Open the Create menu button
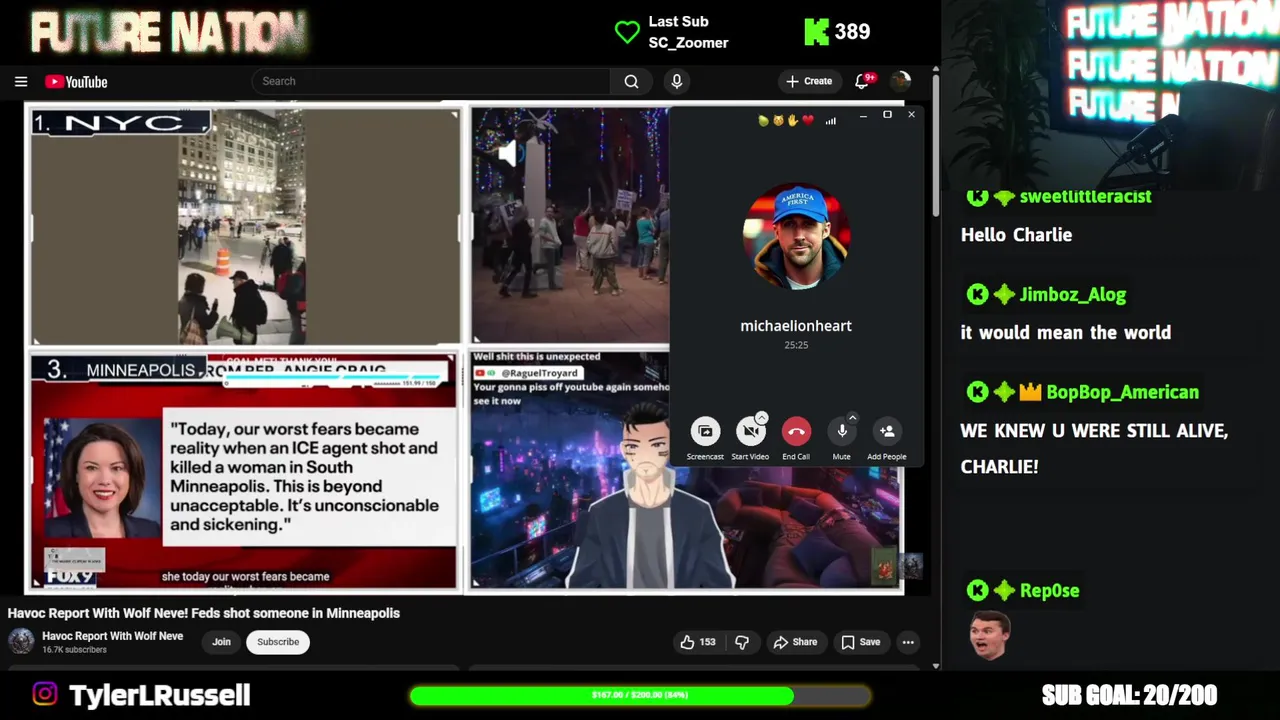Screen dimensions: 1280x720 tap(809, 81)
